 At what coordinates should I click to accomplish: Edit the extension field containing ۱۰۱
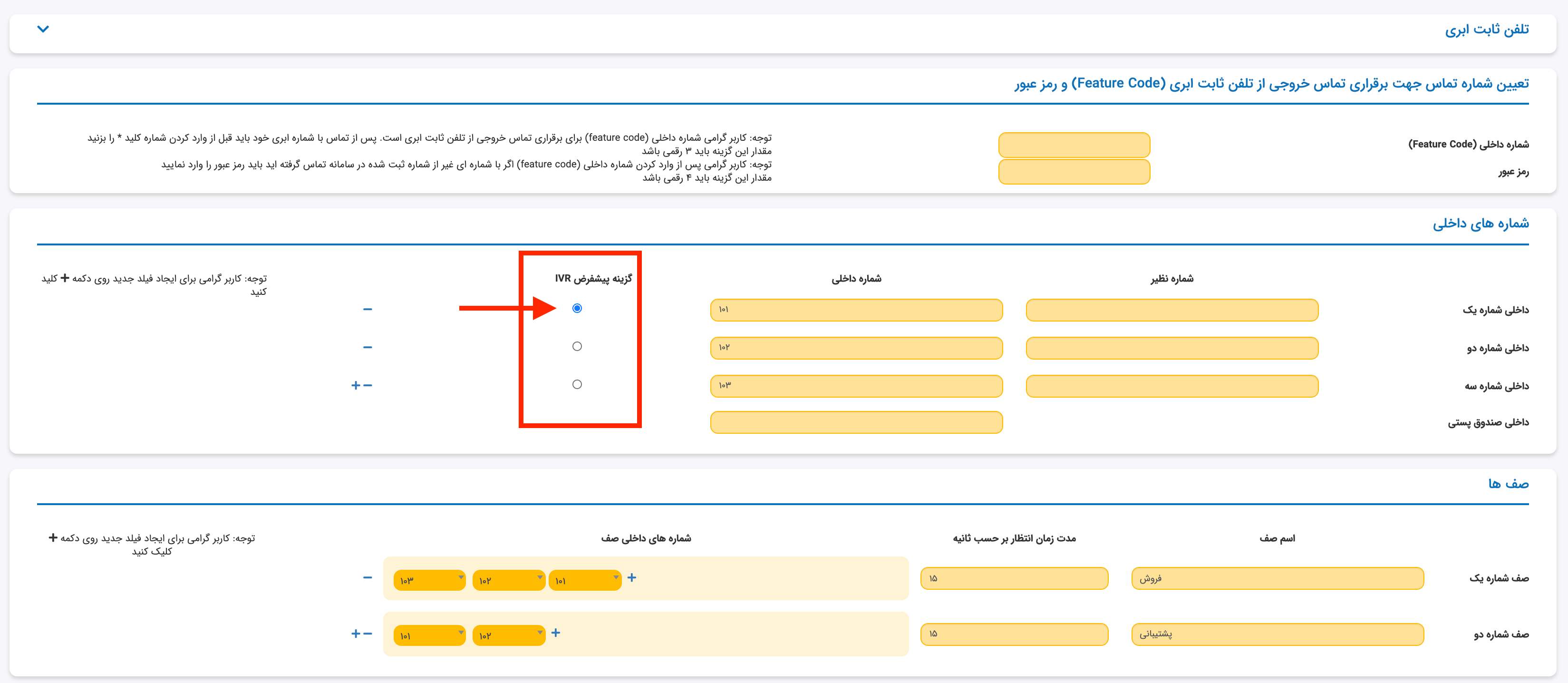tap(856, 310)
